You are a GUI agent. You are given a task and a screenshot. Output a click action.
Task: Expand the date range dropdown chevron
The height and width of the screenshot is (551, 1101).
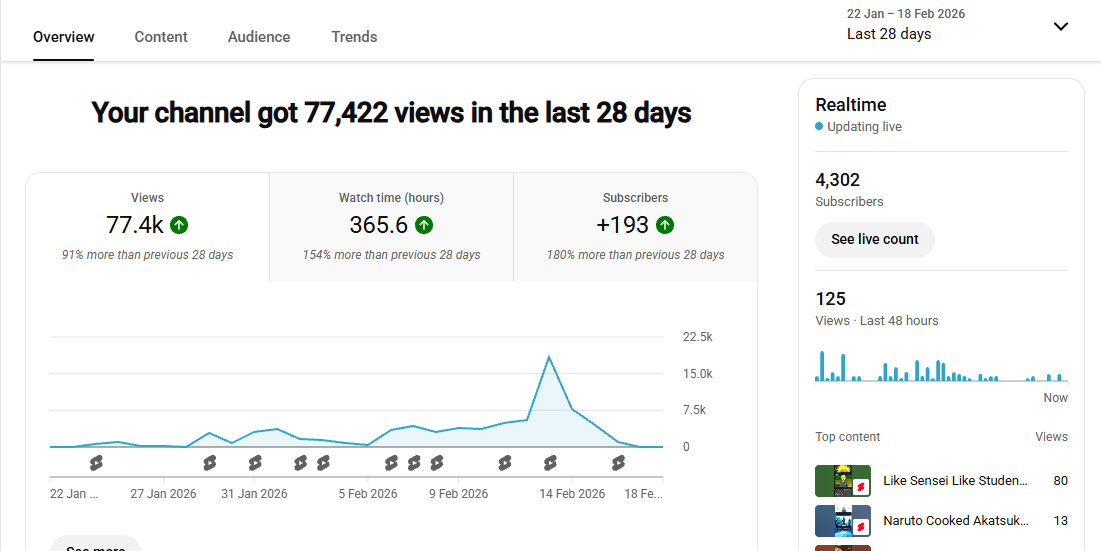click(1061, 26)
